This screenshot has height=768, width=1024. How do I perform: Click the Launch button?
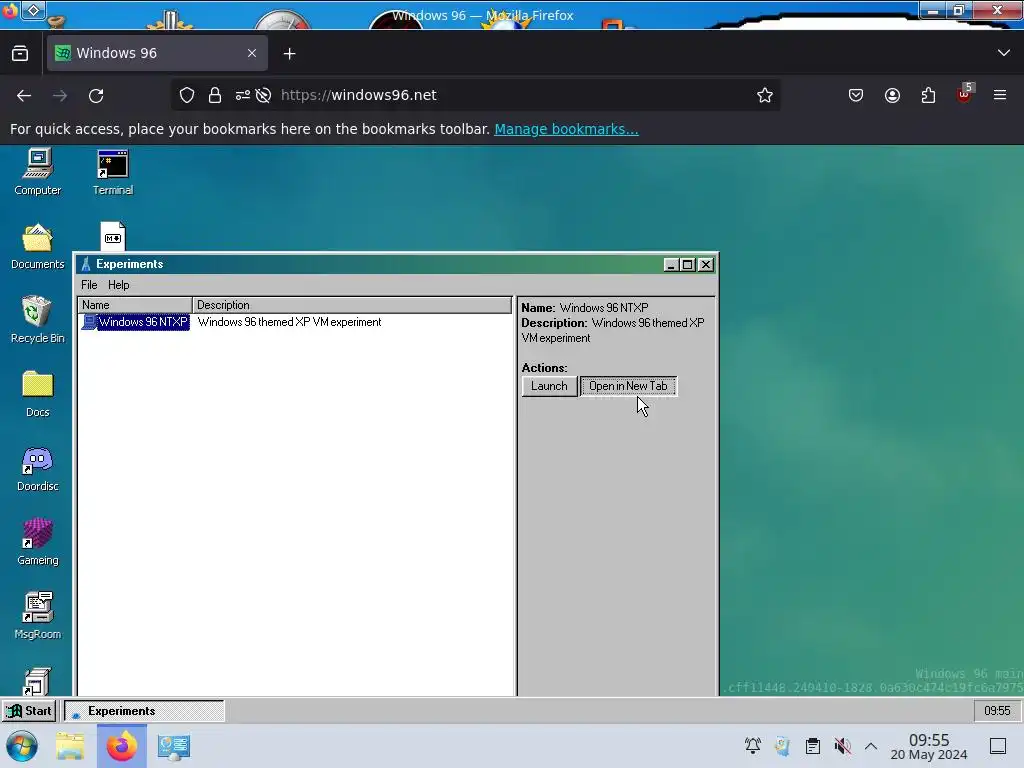pos(549,386)
